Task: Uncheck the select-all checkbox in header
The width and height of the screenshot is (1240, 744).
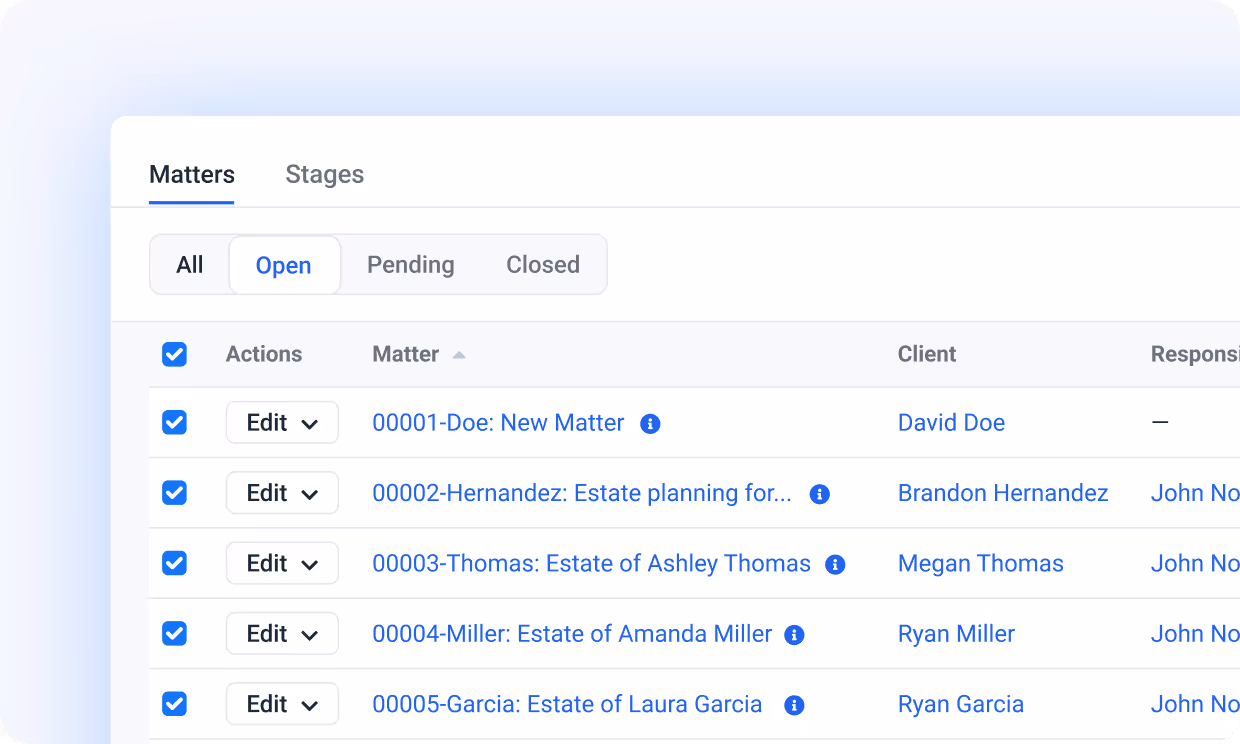Action: 174,354
